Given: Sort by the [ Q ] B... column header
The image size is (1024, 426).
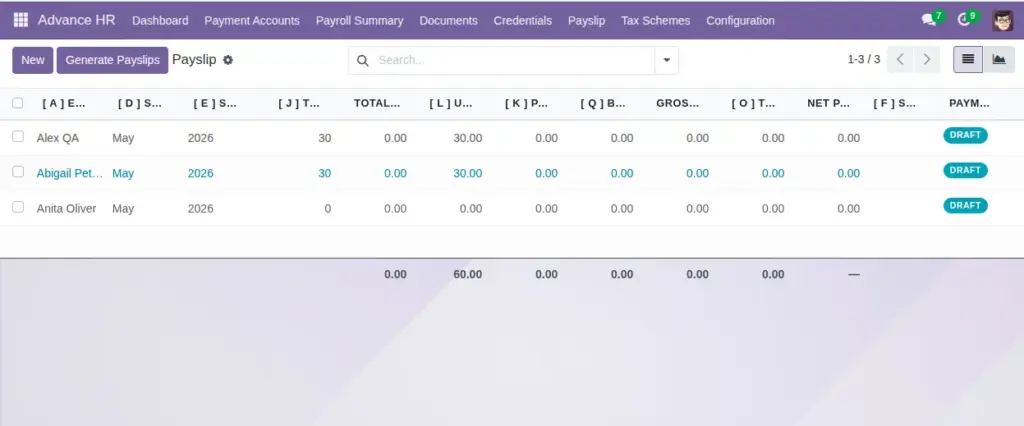Looking at the screenshot, I should 603,103.
